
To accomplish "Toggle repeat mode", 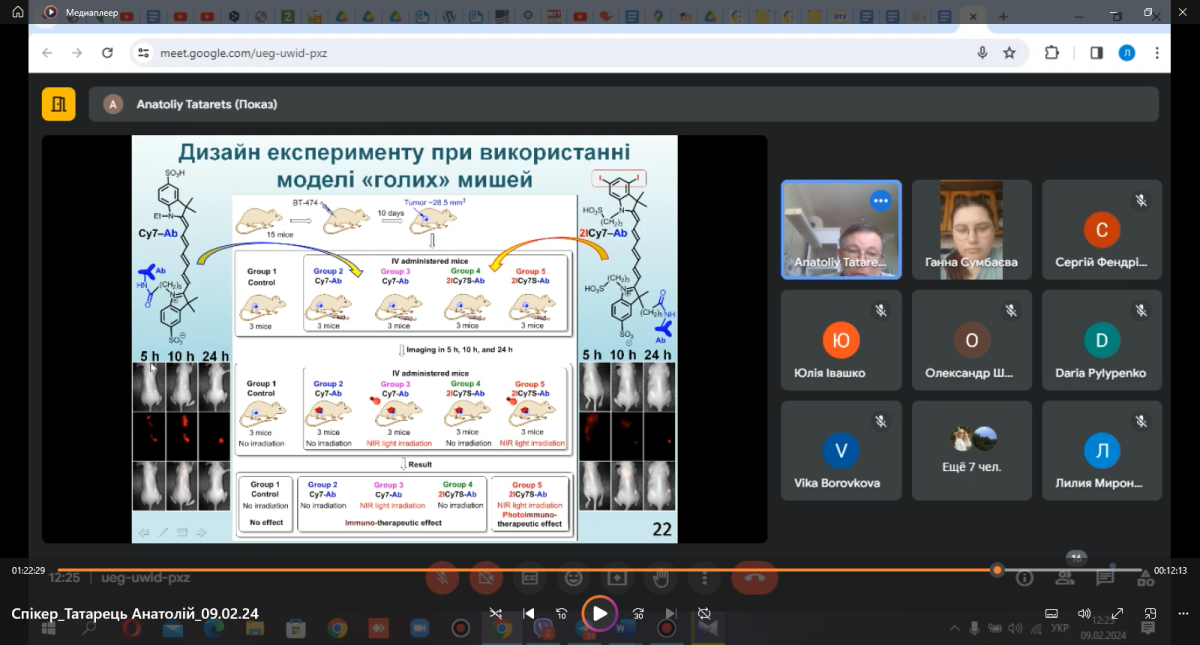I will [x=704, y=613].
